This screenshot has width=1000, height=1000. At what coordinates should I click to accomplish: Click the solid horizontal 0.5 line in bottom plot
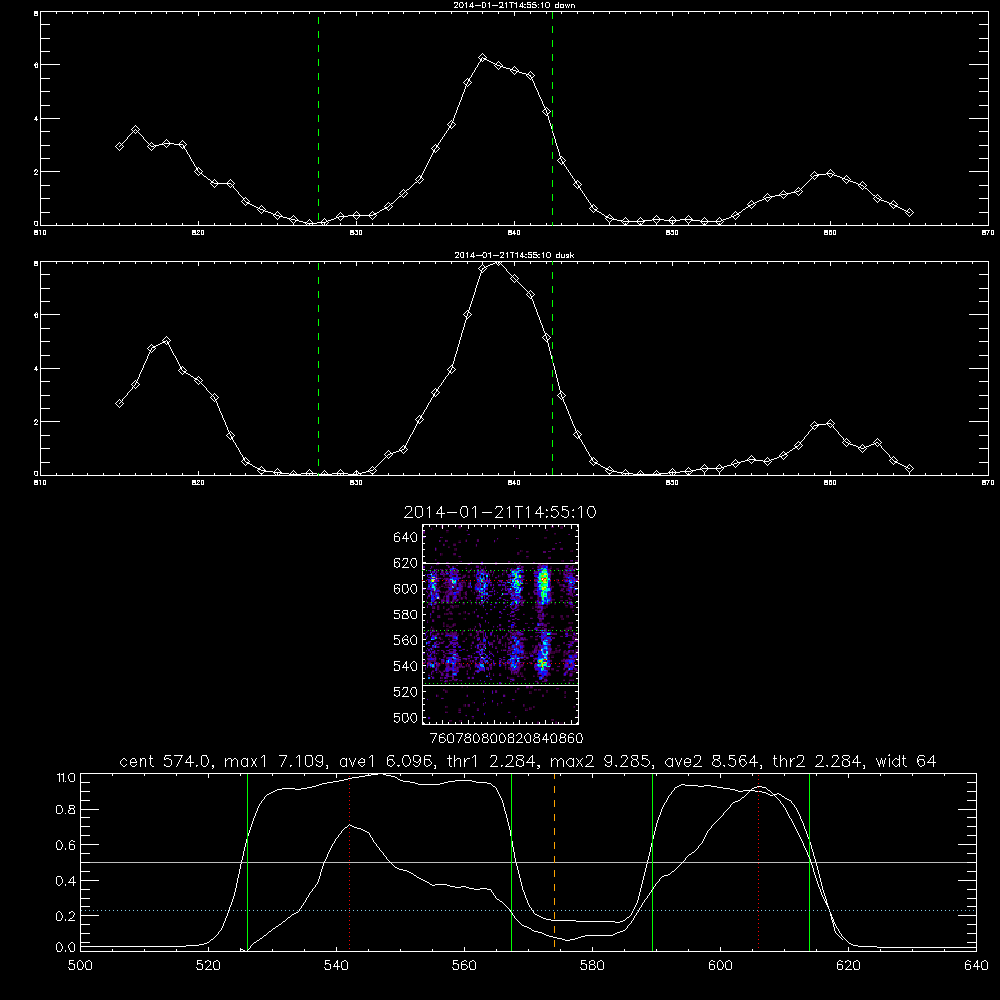[529, 862]
